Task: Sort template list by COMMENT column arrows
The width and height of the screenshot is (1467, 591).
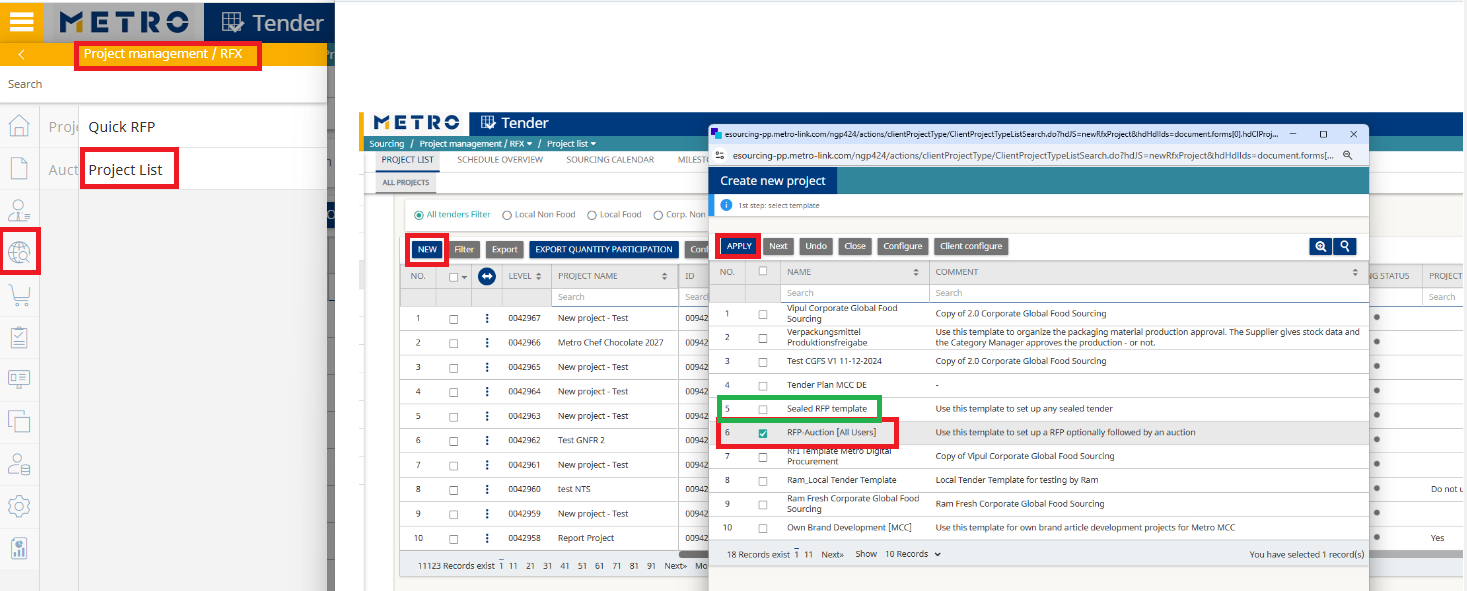Action: pos(1357,272)
